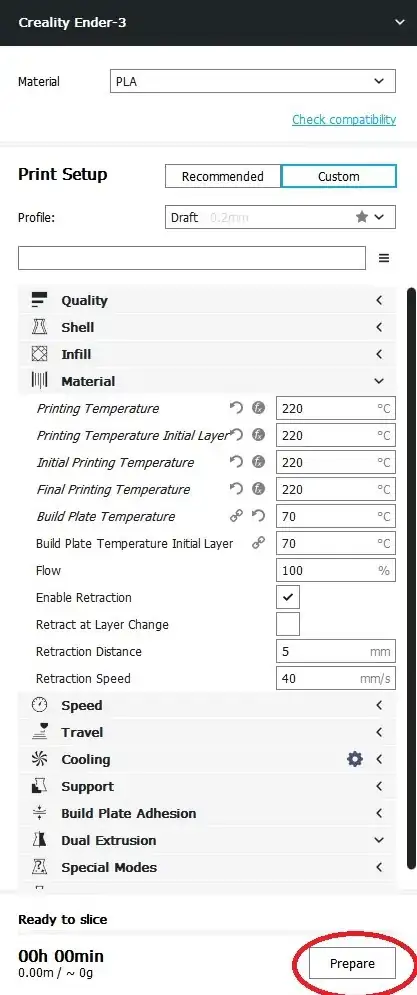This screenshot has height=995, width=417.
Task: Click function icon beside Initial Printing Temperature
Action: click(258, 462)
